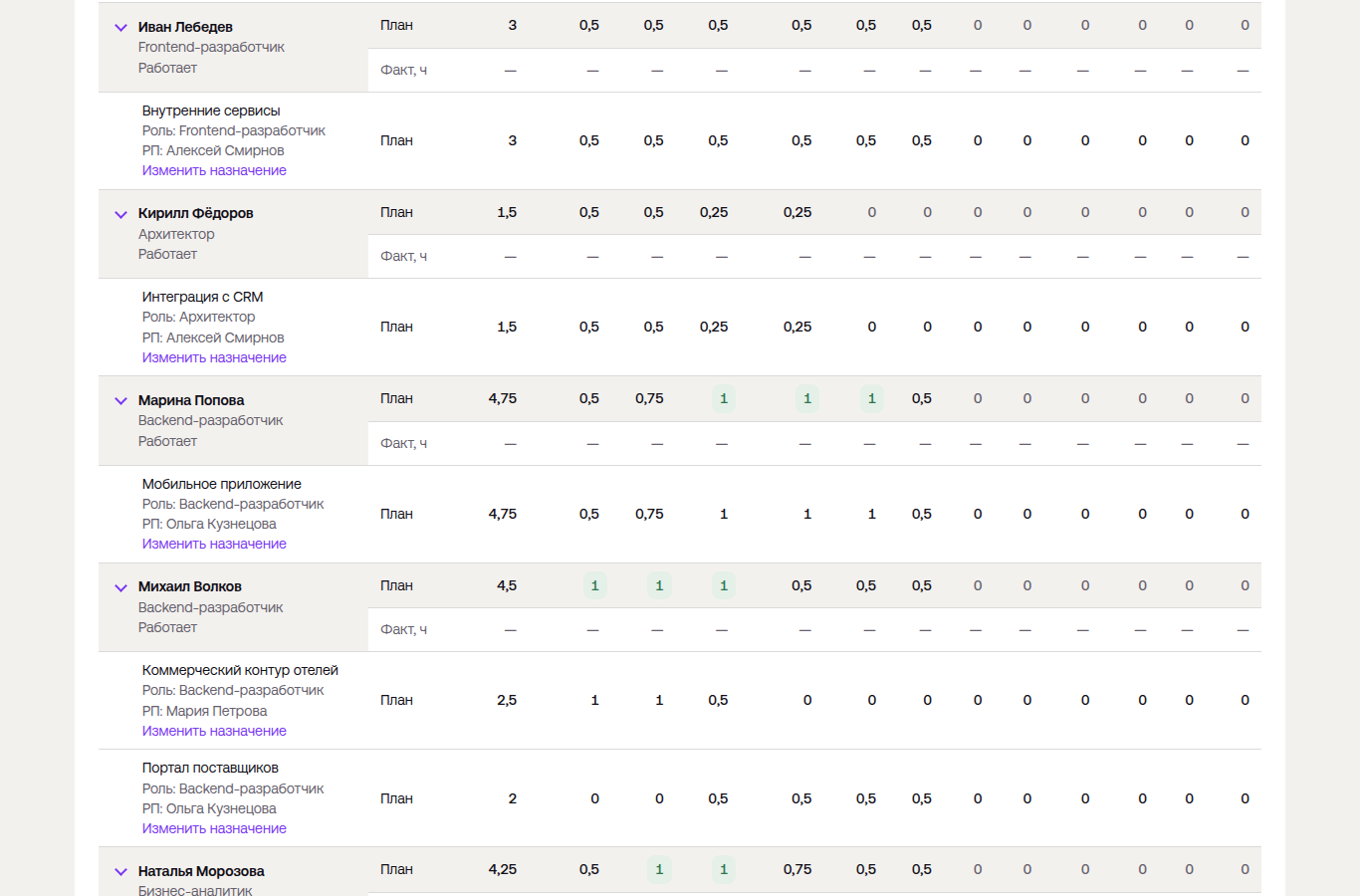The height and width of the screenshot is (896, 1360).
Task: Select the name Иван Лебедев
Action: coord(185,27)
